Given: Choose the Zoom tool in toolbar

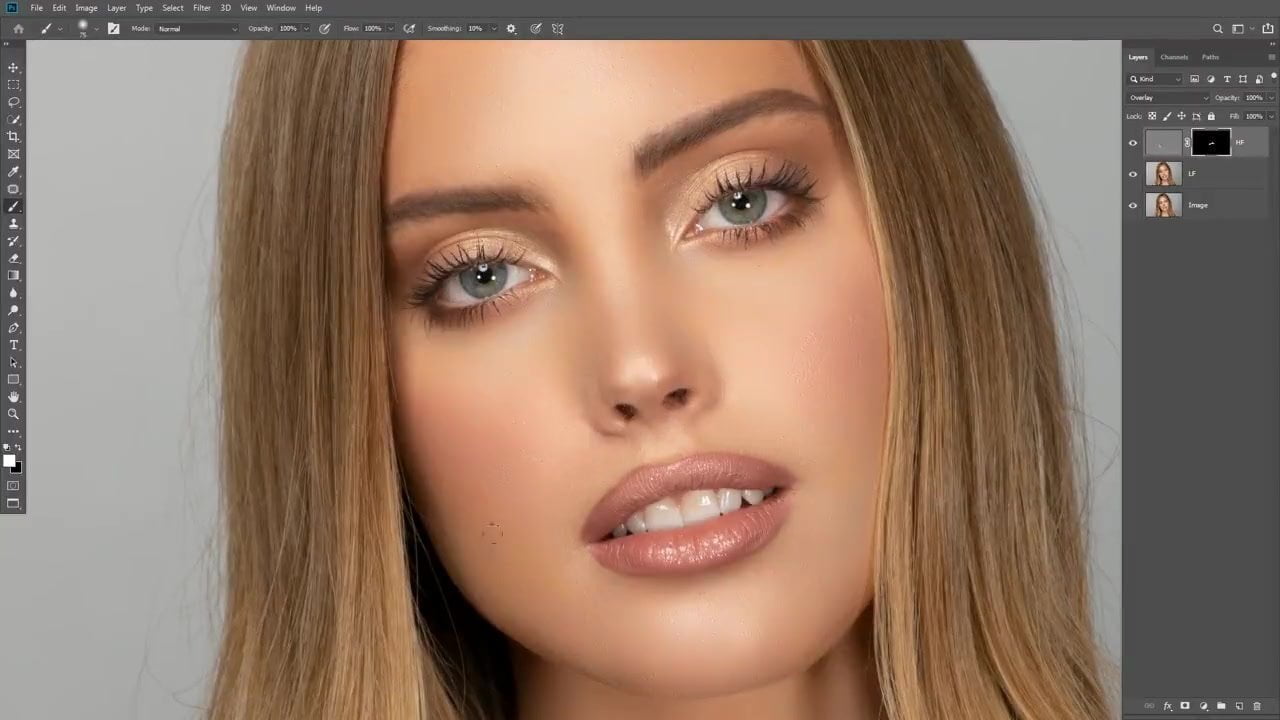Looking at the screenshot, I should tap(14, 414).
